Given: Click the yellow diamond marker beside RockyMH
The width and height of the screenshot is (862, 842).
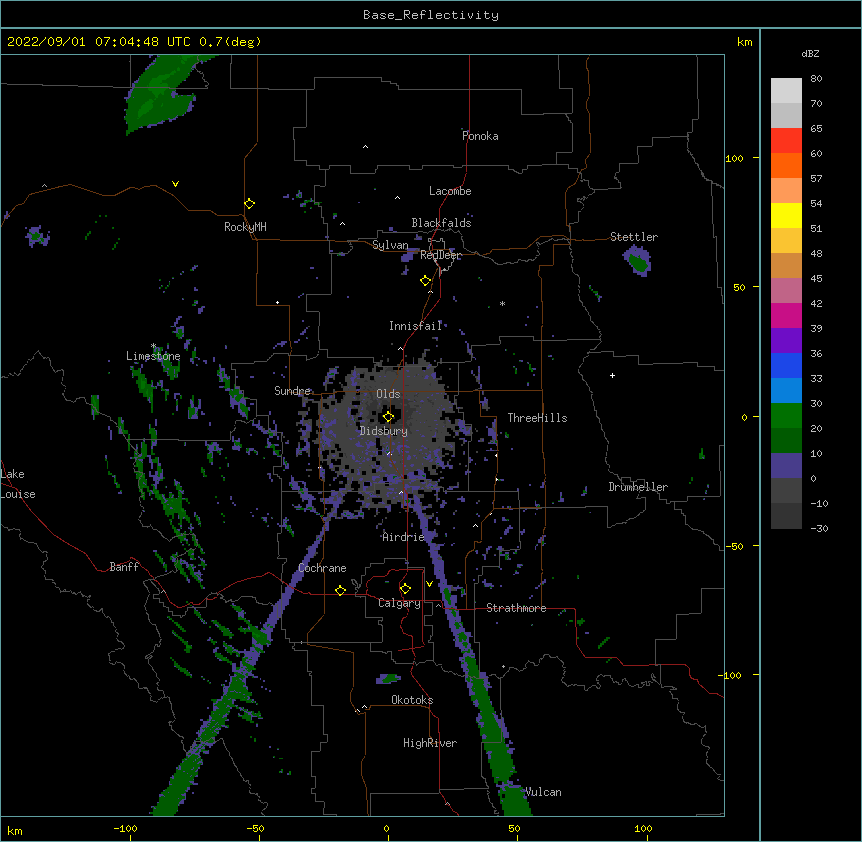Looking at the screenshot, I should tap(249, 204).
